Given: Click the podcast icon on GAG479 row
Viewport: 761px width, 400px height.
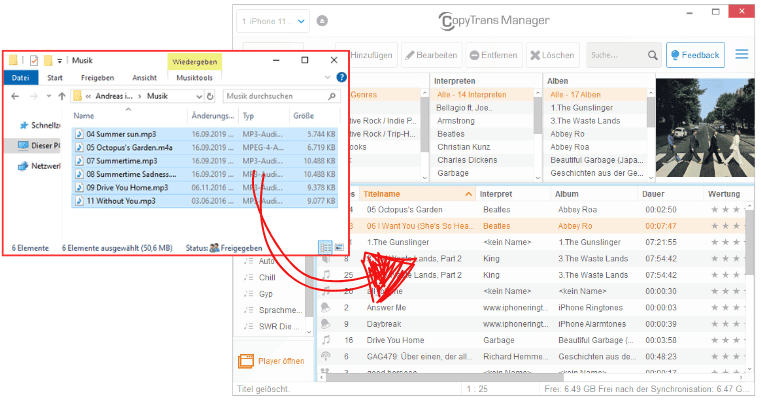Looking at the screenshot, I should point(326,356).
